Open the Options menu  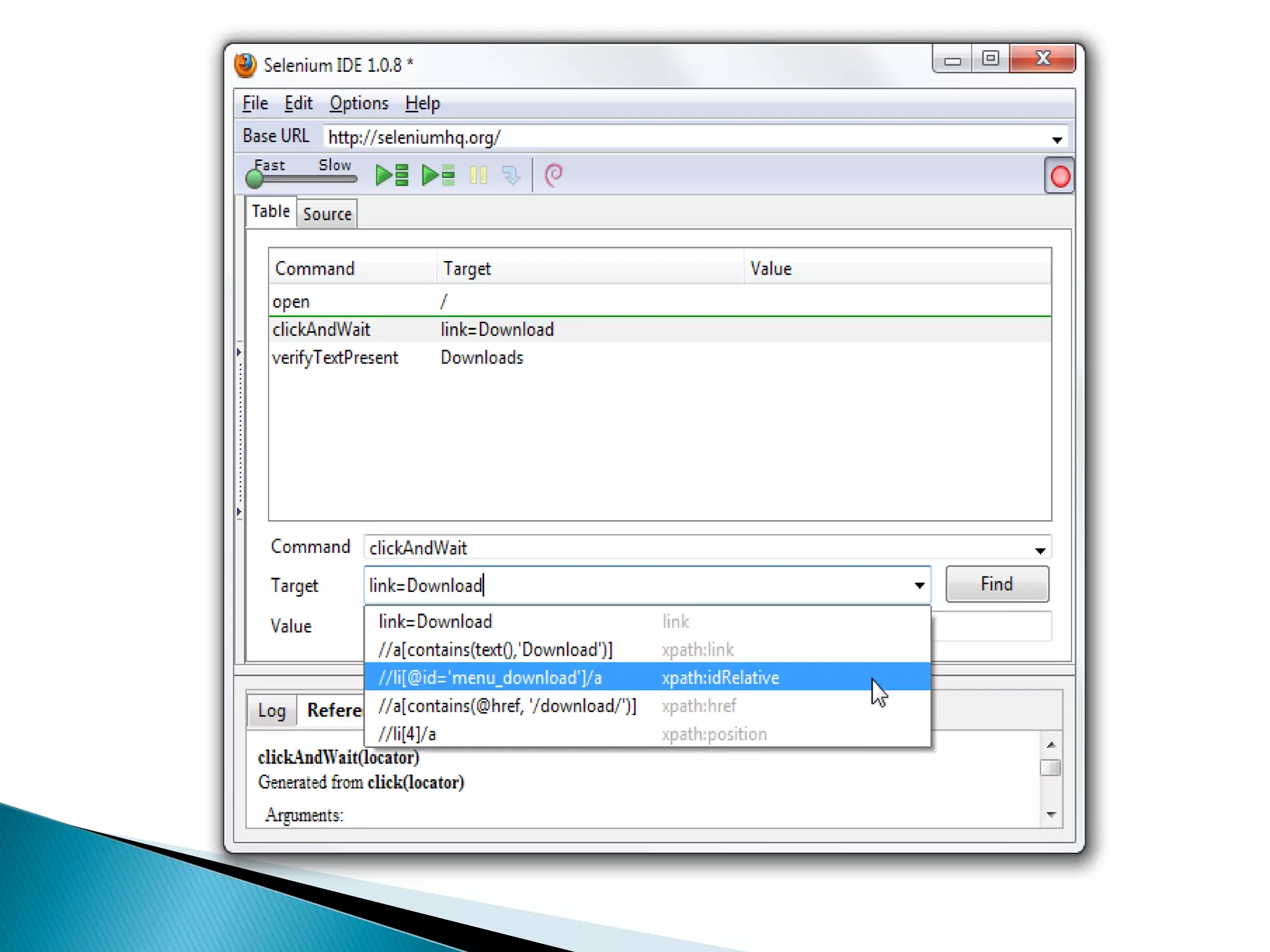click(358, 104)
